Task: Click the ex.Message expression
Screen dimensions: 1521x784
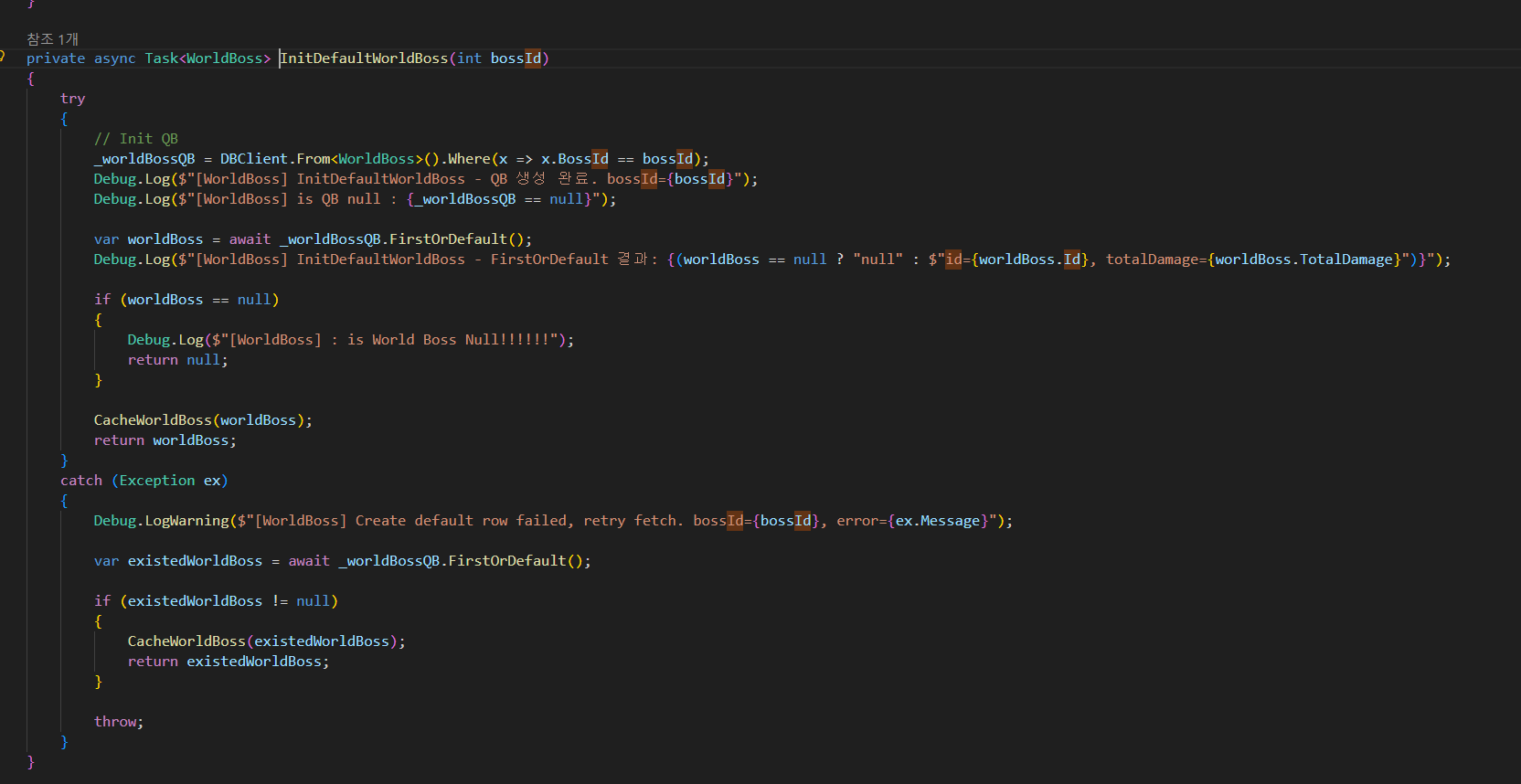Action: (x=938, y=521)
